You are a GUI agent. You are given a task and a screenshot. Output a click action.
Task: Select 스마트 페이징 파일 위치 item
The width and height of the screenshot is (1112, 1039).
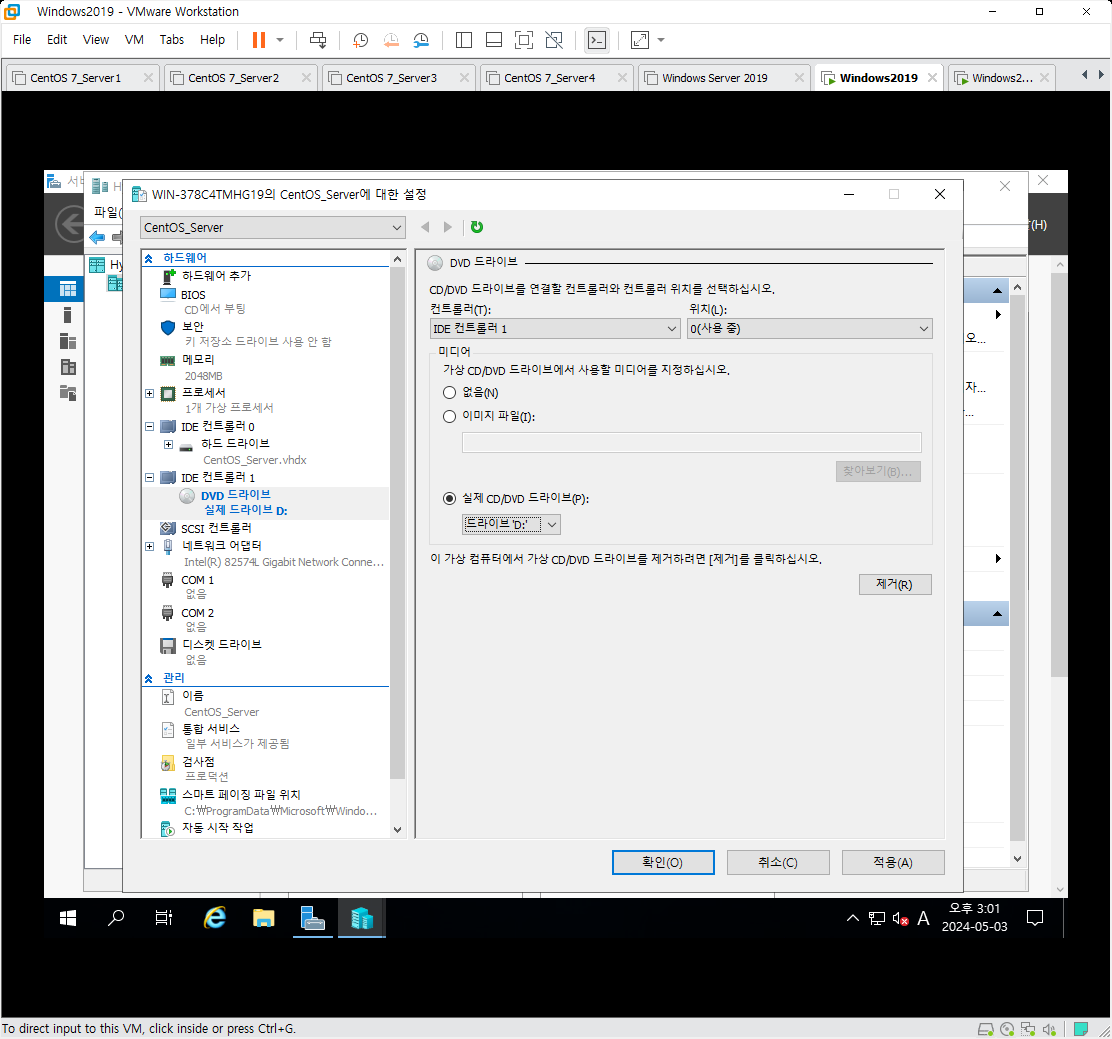coord(241,795)
